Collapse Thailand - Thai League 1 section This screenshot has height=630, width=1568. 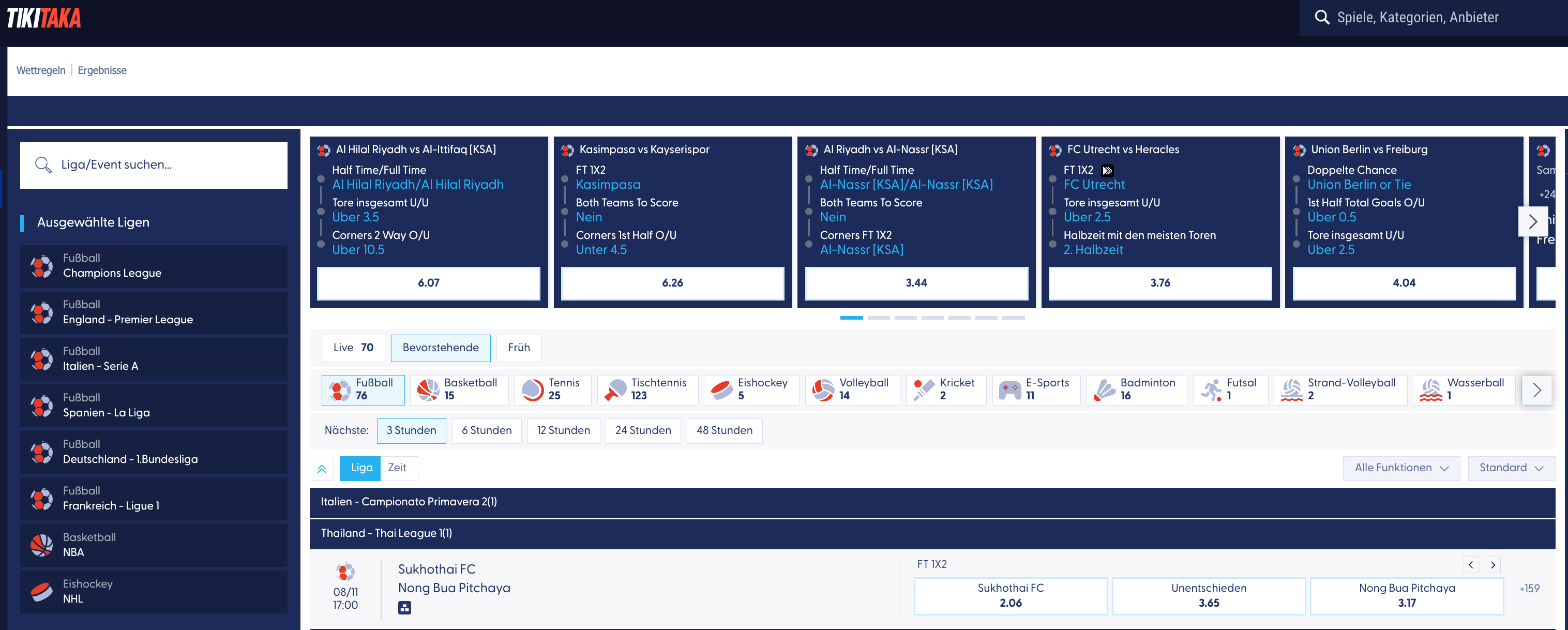(932, 533)
